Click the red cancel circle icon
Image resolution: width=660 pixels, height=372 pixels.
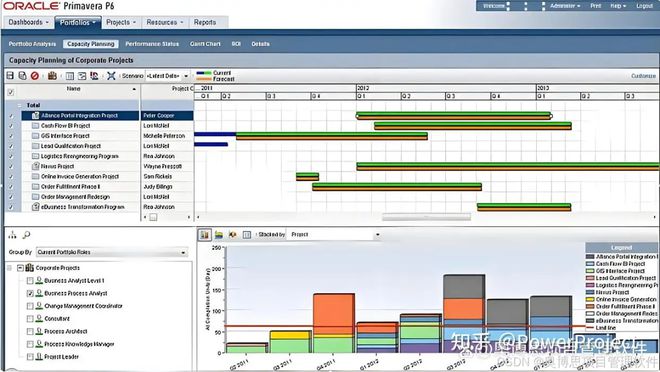tap(35, 76)
